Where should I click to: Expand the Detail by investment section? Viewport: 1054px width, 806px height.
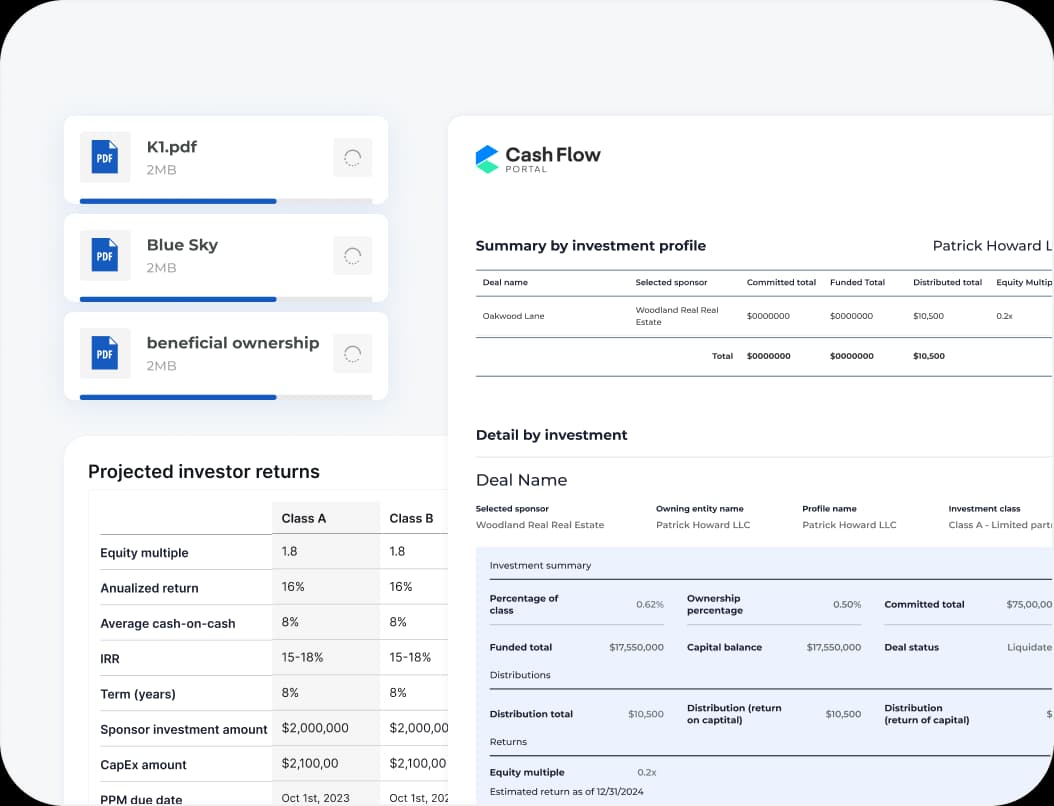552,435
